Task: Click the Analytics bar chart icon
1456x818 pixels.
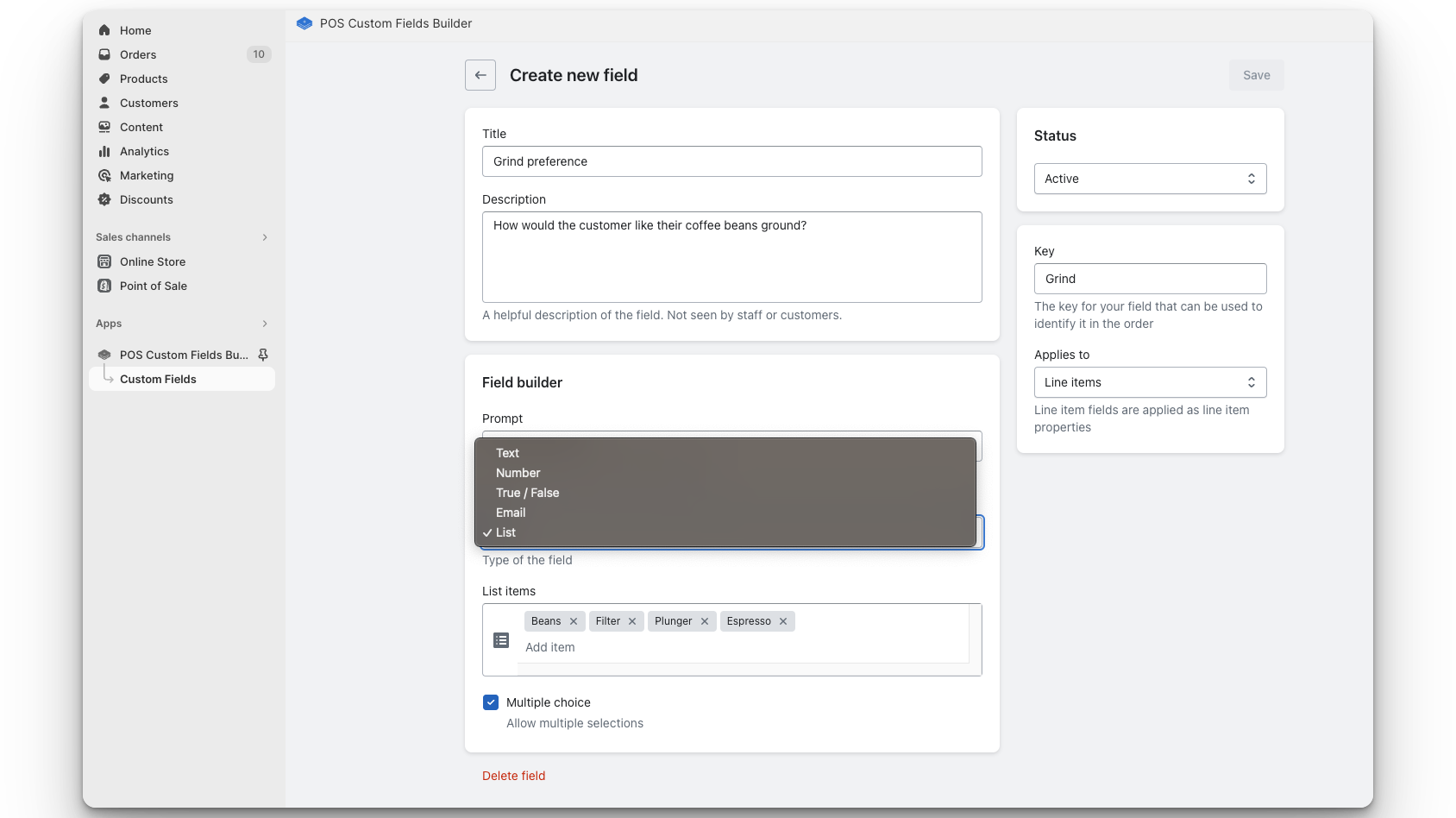Action: [104, 151]
